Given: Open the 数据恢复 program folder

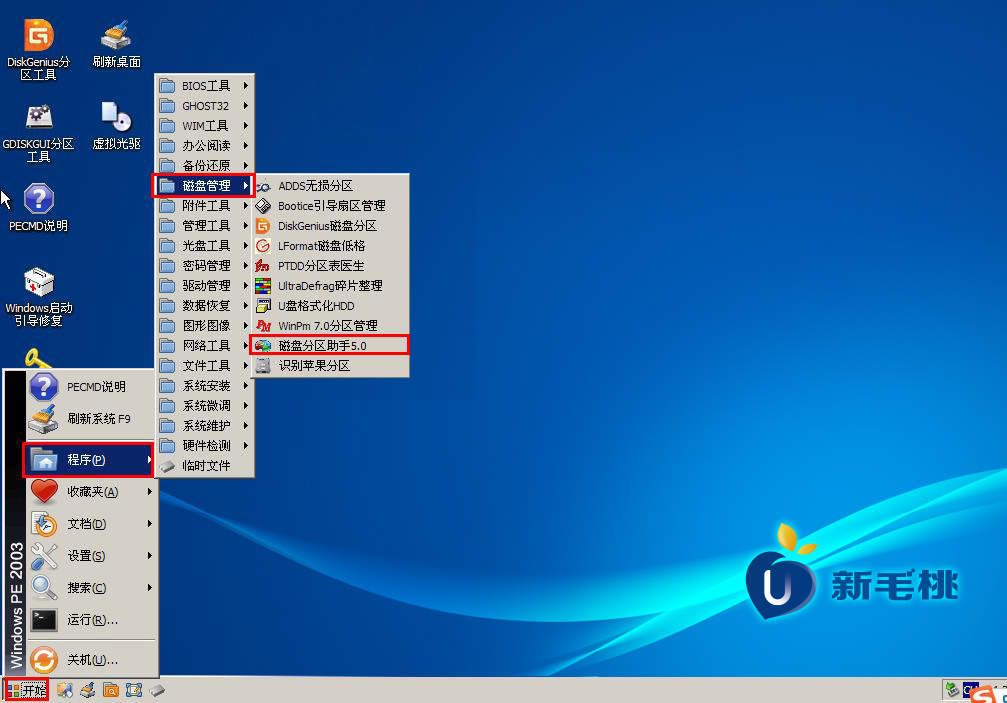Looking at the screenshot, I should (205, 306).
